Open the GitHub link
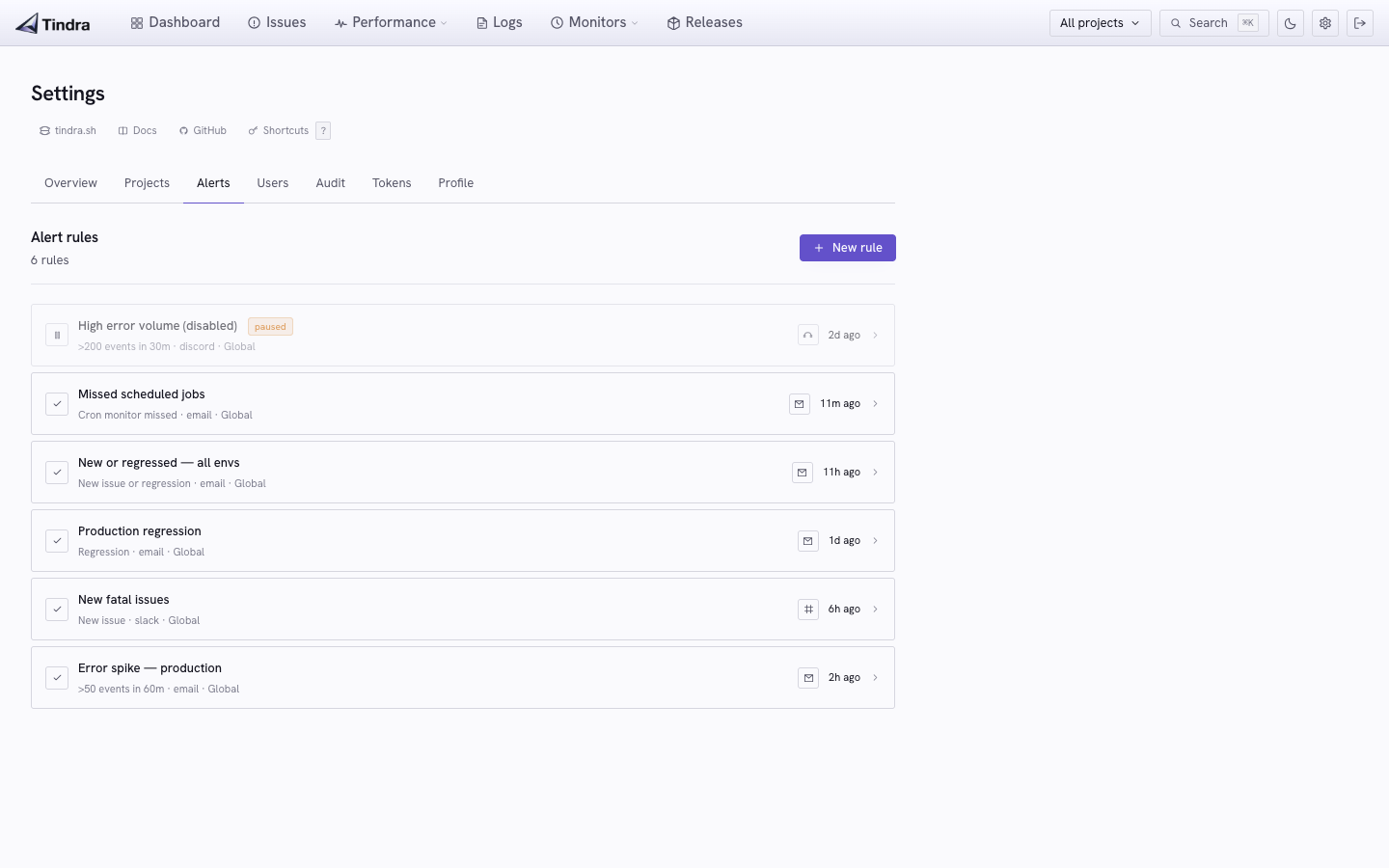 [203, 130]
